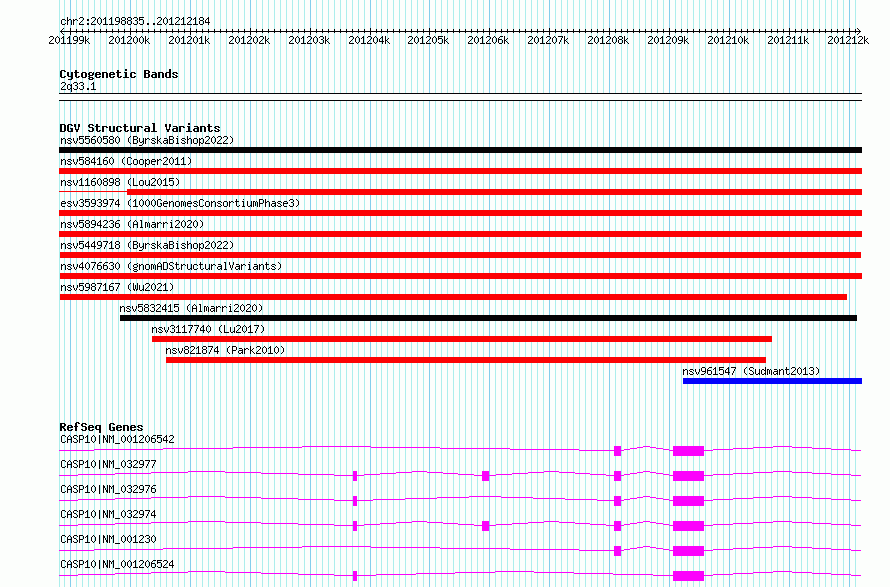
Task: Open the CASP10|NM_001206542 transcript label
Action: click(x=117, y=439)
